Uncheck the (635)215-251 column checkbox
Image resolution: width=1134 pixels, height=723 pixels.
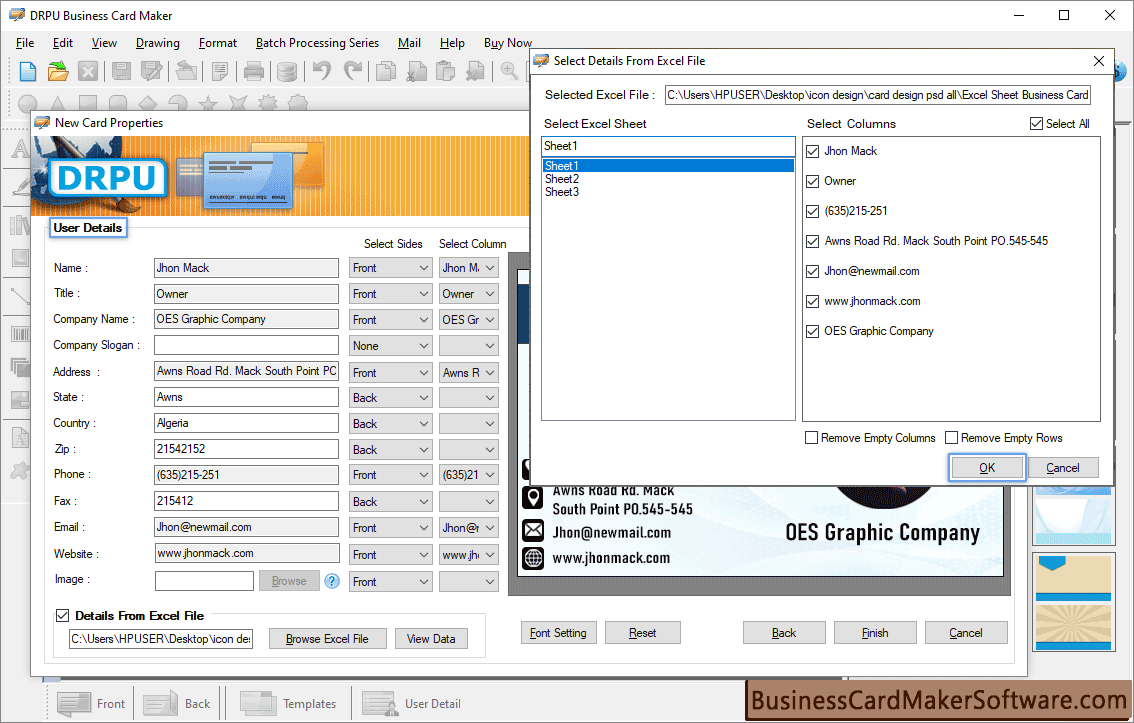click(x=813, y=211)
